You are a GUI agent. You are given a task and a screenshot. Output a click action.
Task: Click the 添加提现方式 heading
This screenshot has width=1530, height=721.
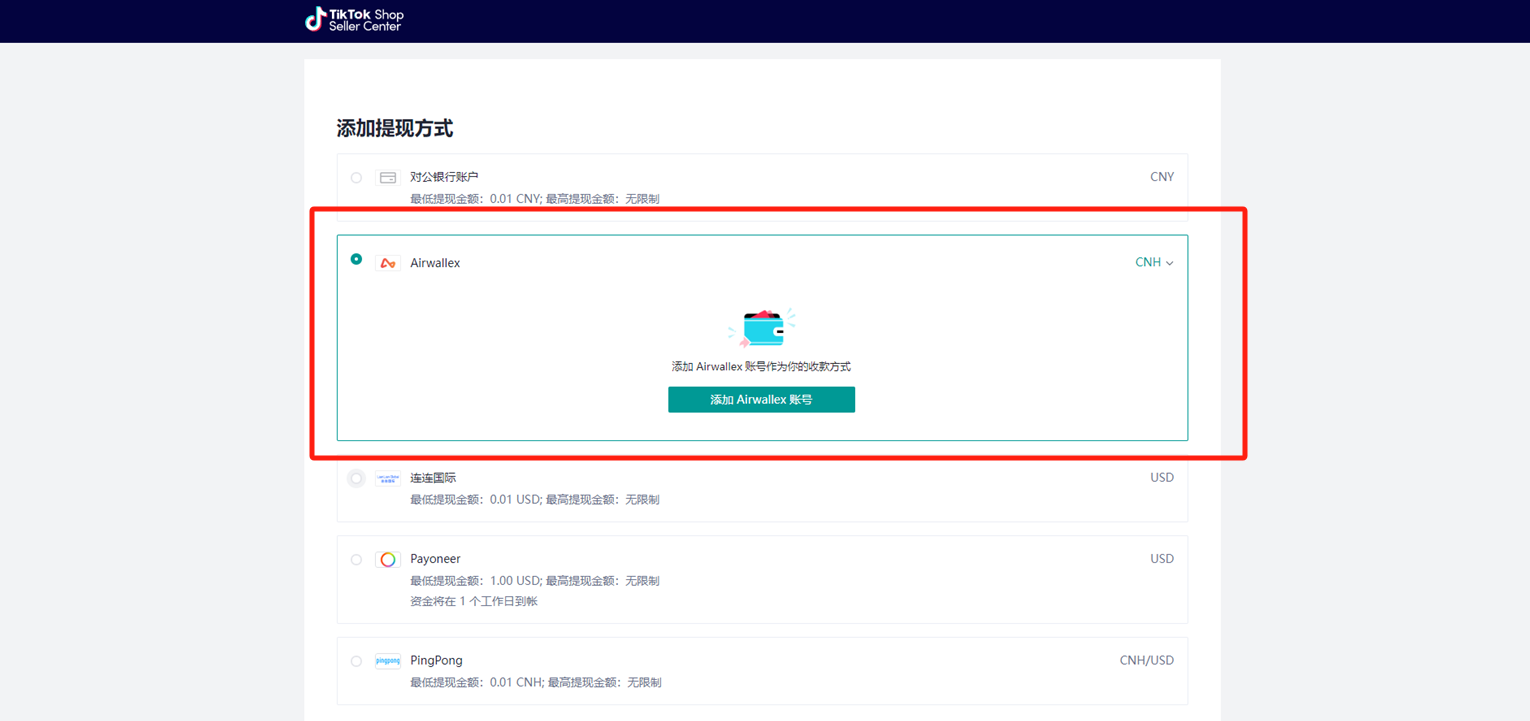click(x=395, y=128)
